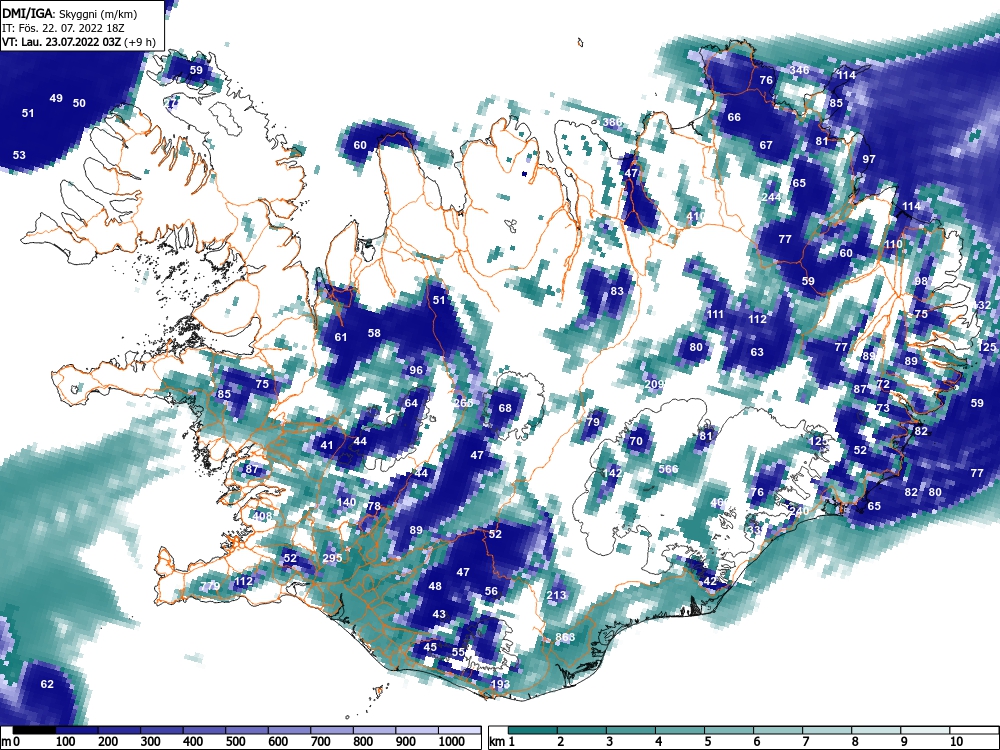Click the map value 68
Viewport: 1000px width, 750px height.
tap(505, 408)
